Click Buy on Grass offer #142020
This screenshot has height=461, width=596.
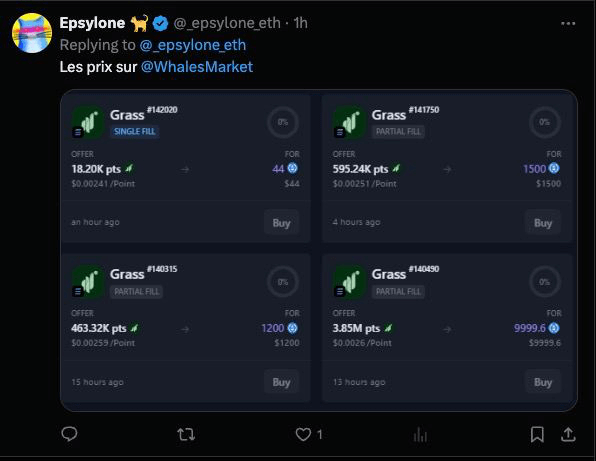[x=281, y=223]
